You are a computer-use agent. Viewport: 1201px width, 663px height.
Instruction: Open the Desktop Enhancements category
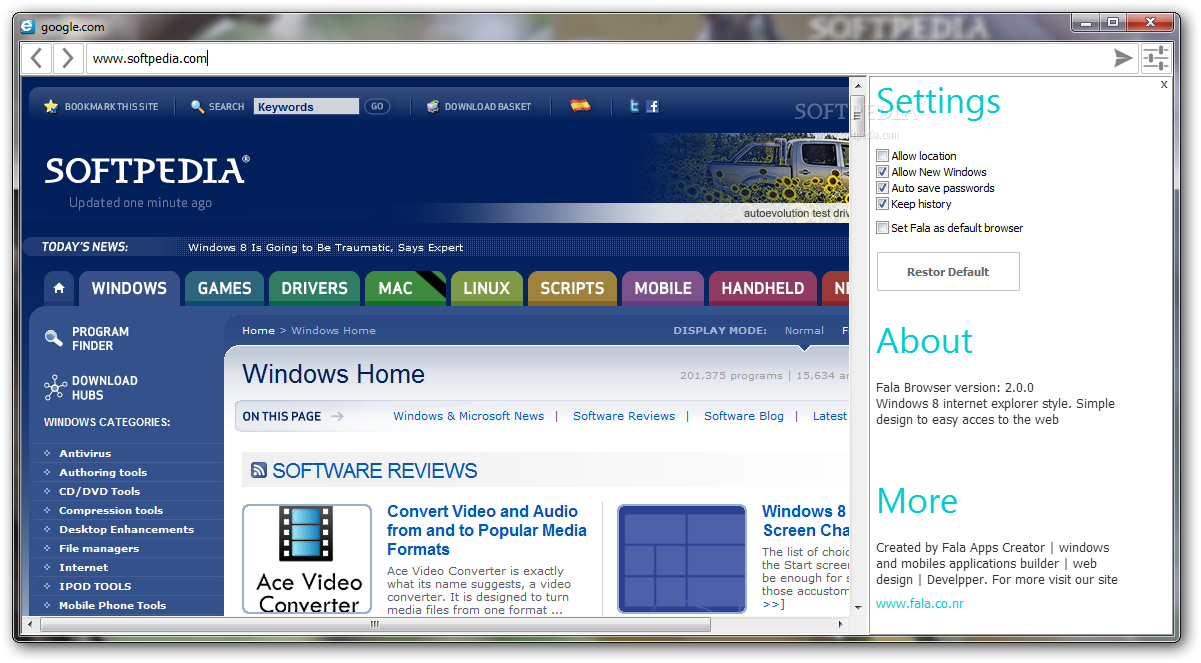[x=127, y=529]
